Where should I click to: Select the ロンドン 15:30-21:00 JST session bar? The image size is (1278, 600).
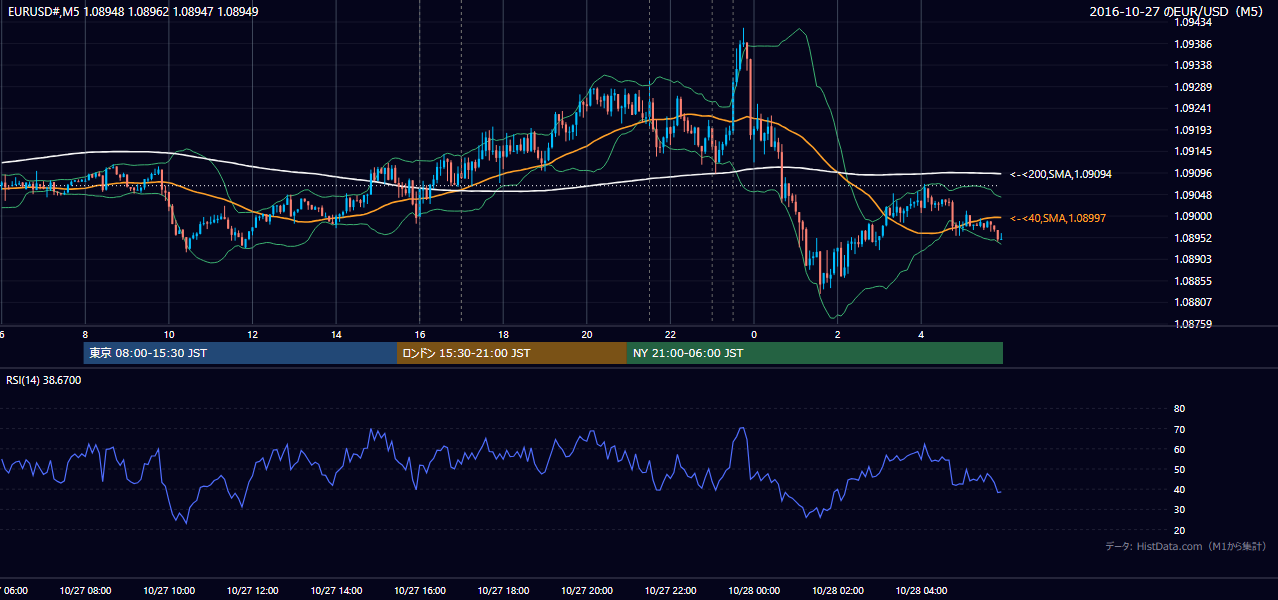[x=512, y=353]
